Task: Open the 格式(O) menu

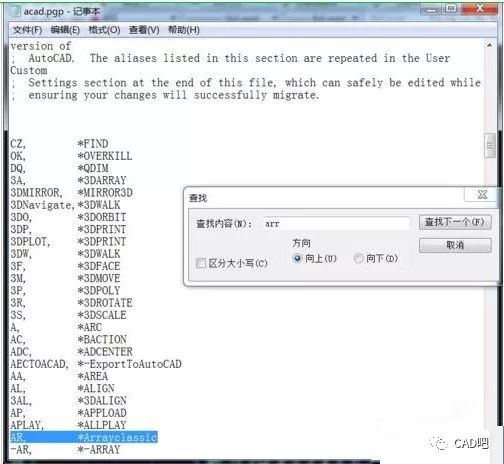Action: click(104, 30)
